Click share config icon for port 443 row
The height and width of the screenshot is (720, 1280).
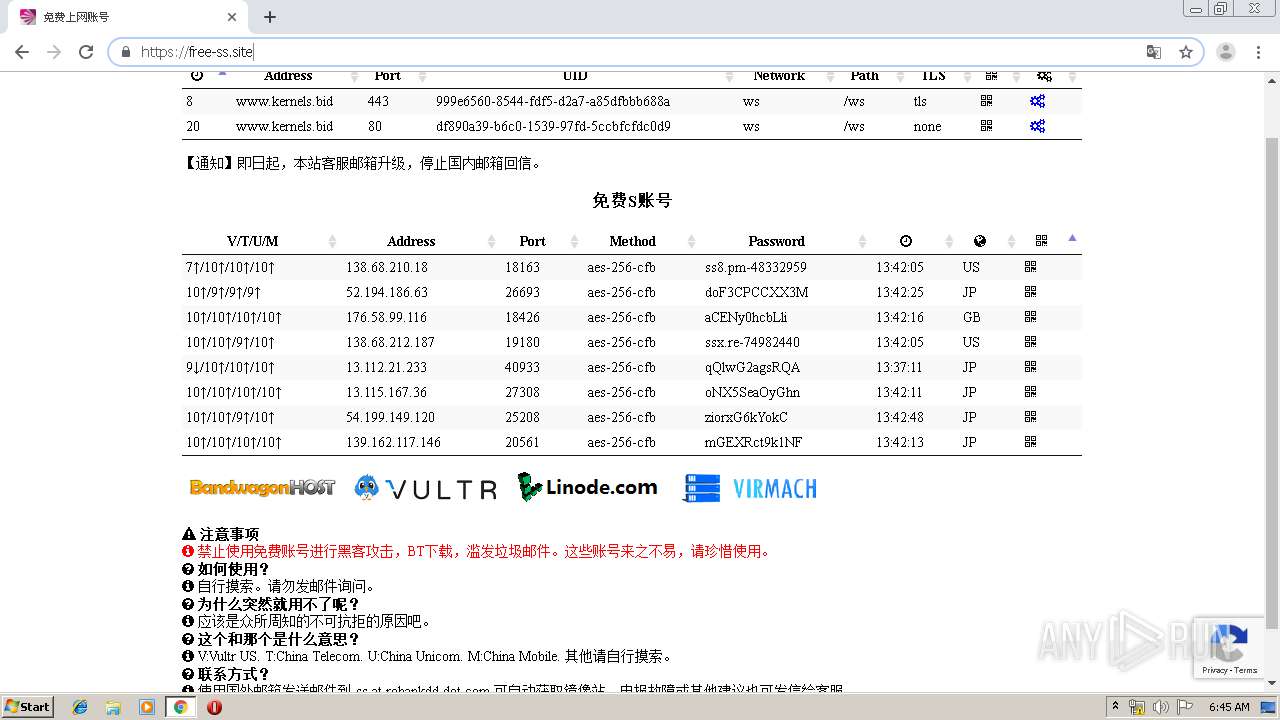coord(1037,101)
